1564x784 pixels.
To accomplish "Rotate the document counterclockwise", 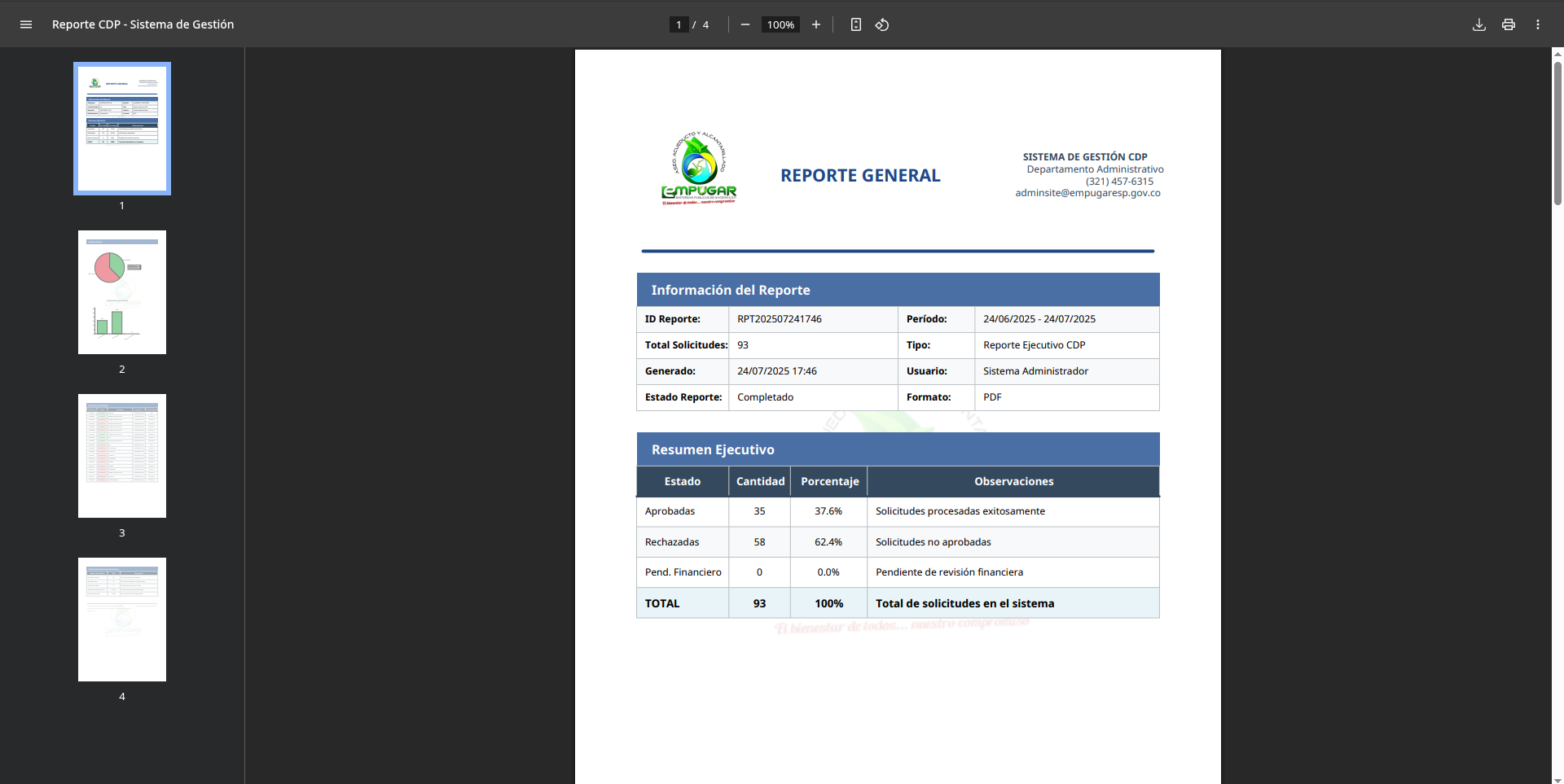I will (x=882, y=24).
